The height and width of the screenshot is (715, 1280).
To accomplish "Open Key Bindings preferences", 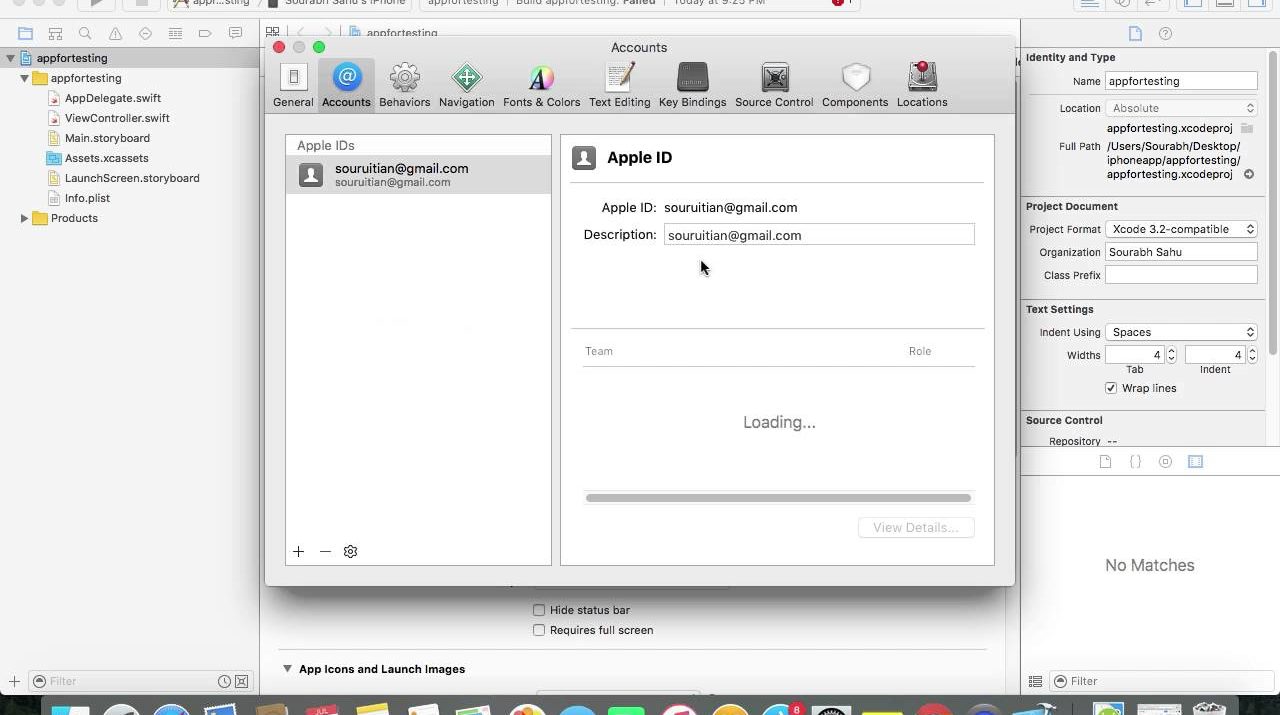I will point(692,85).
